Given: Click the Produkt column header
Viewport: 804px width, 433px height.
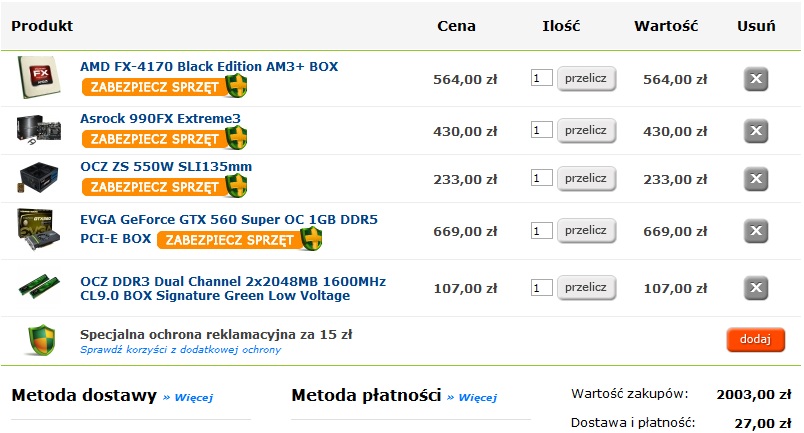Looking at the screenshot, I should coord(42,26).
